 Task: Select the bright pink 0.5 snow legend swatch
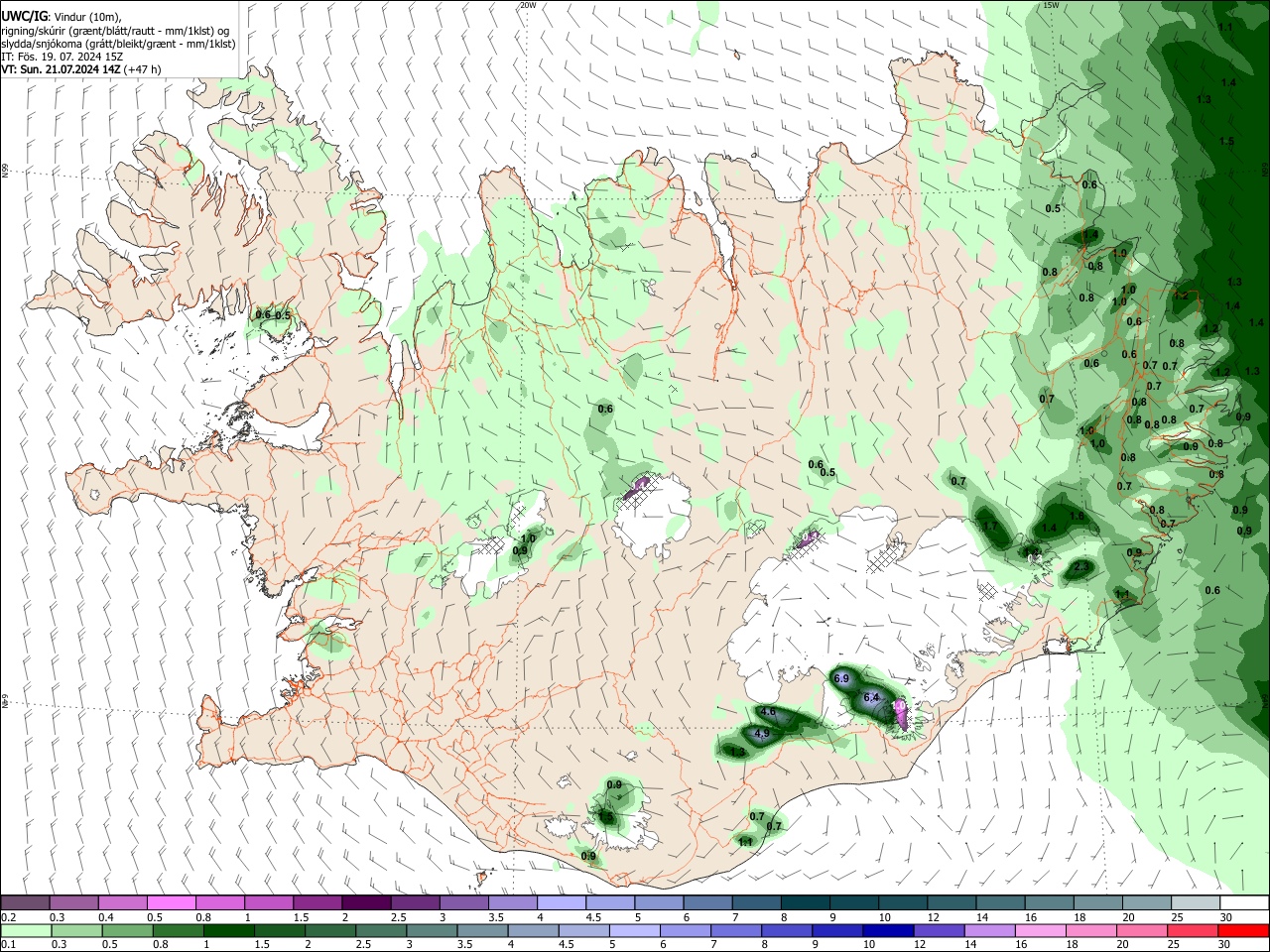pyautogui.click(x=171, y=902)
